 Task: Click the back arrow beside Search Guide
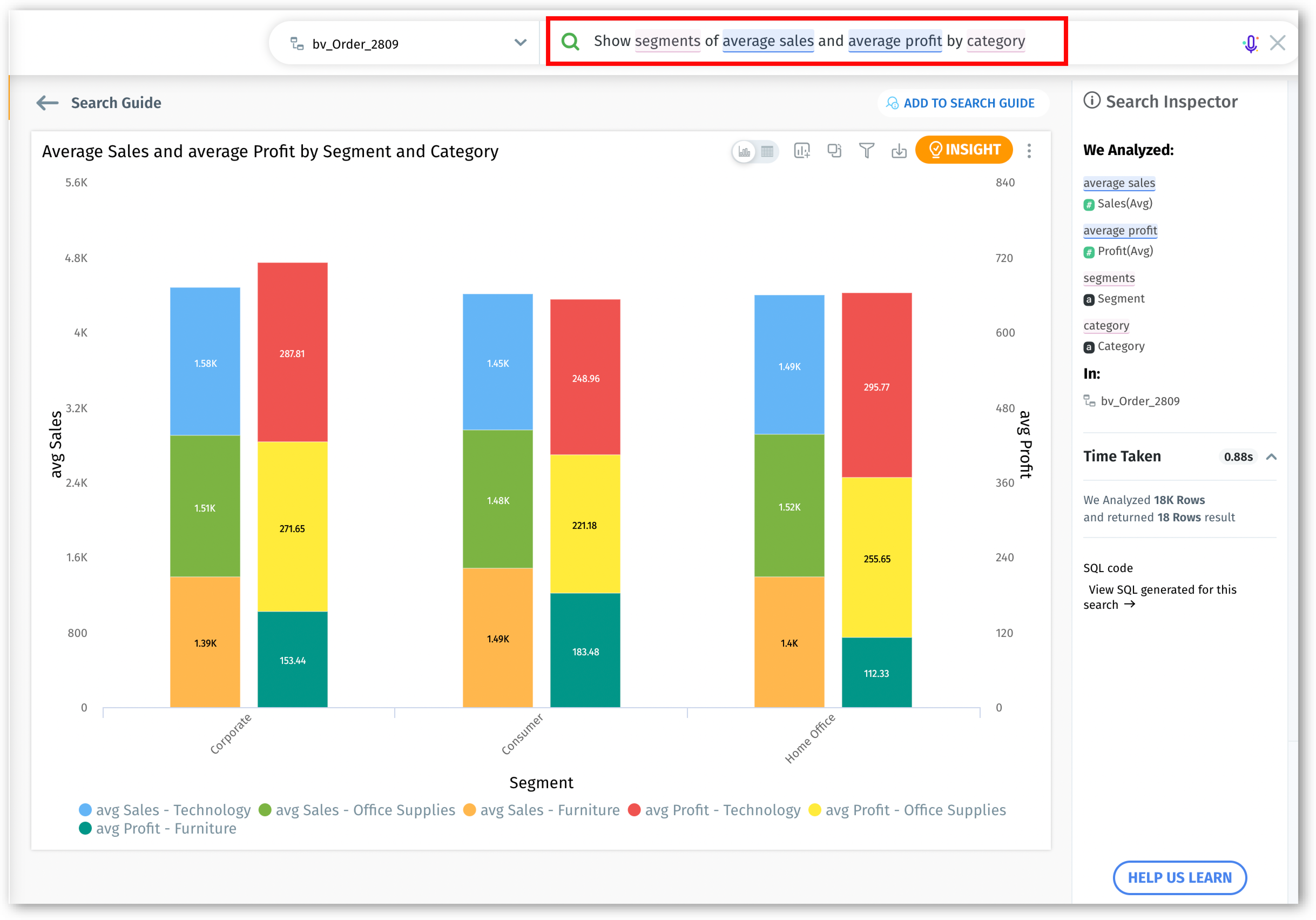pos(48,103)
